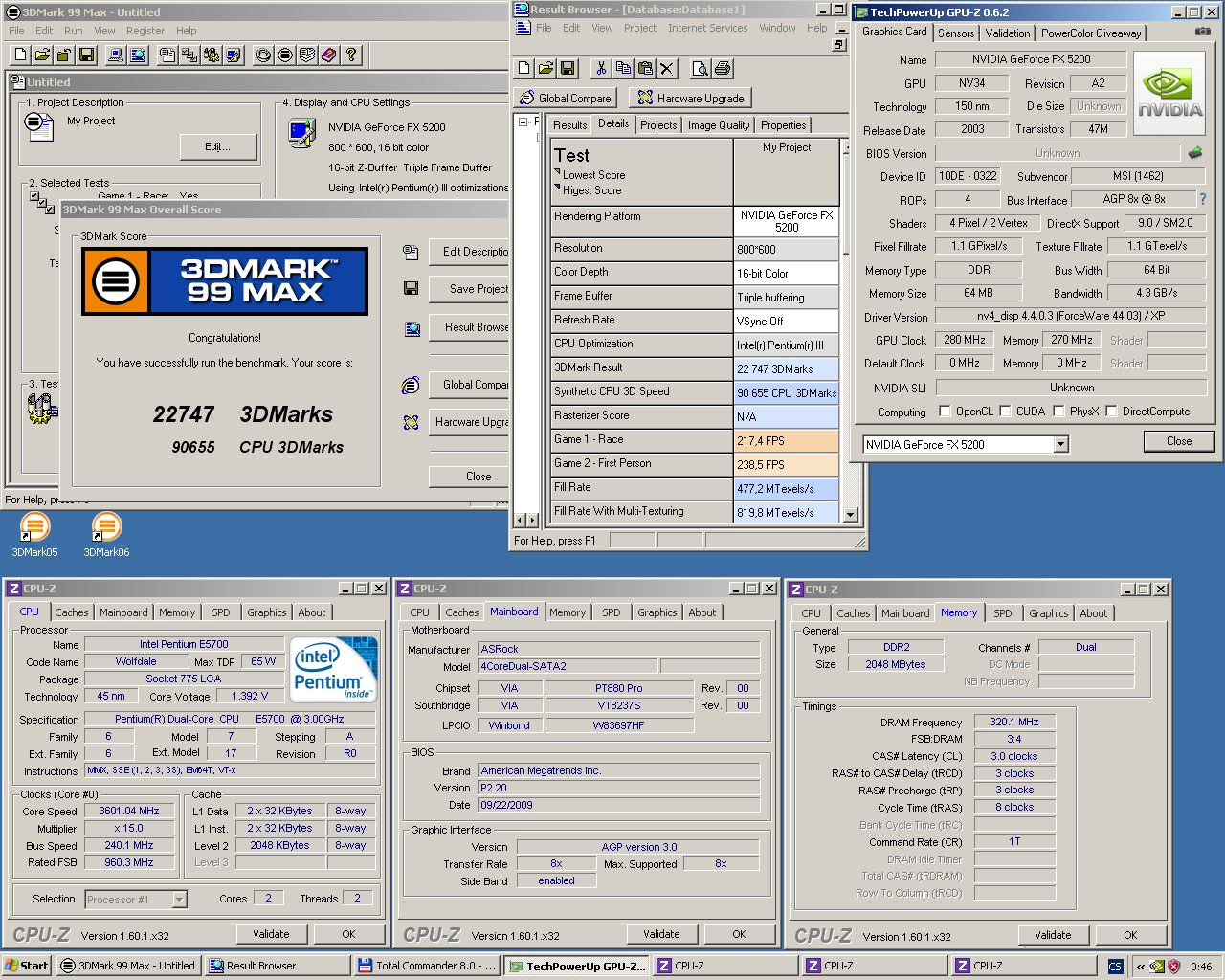
Task: Click Display settings monitor icon in 3DMark
Action: click(301, 132)
